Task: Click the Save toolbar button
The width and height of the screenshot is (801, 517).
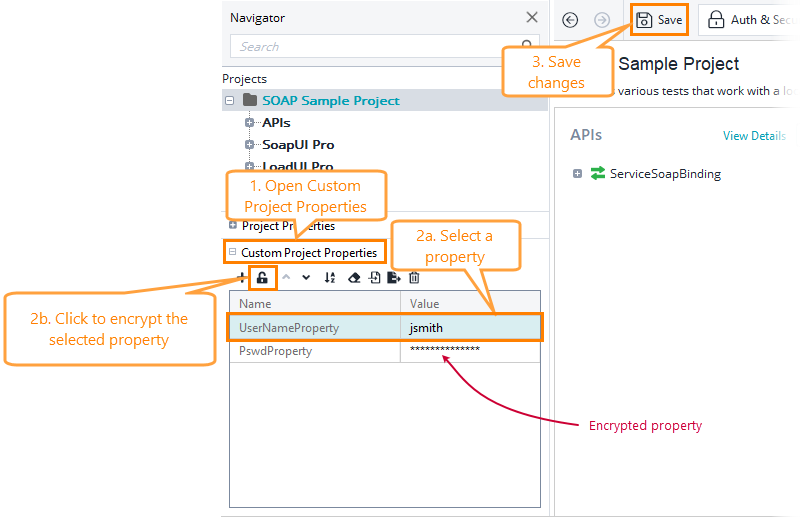Action: pyautogui.click(x=659, y=20)
